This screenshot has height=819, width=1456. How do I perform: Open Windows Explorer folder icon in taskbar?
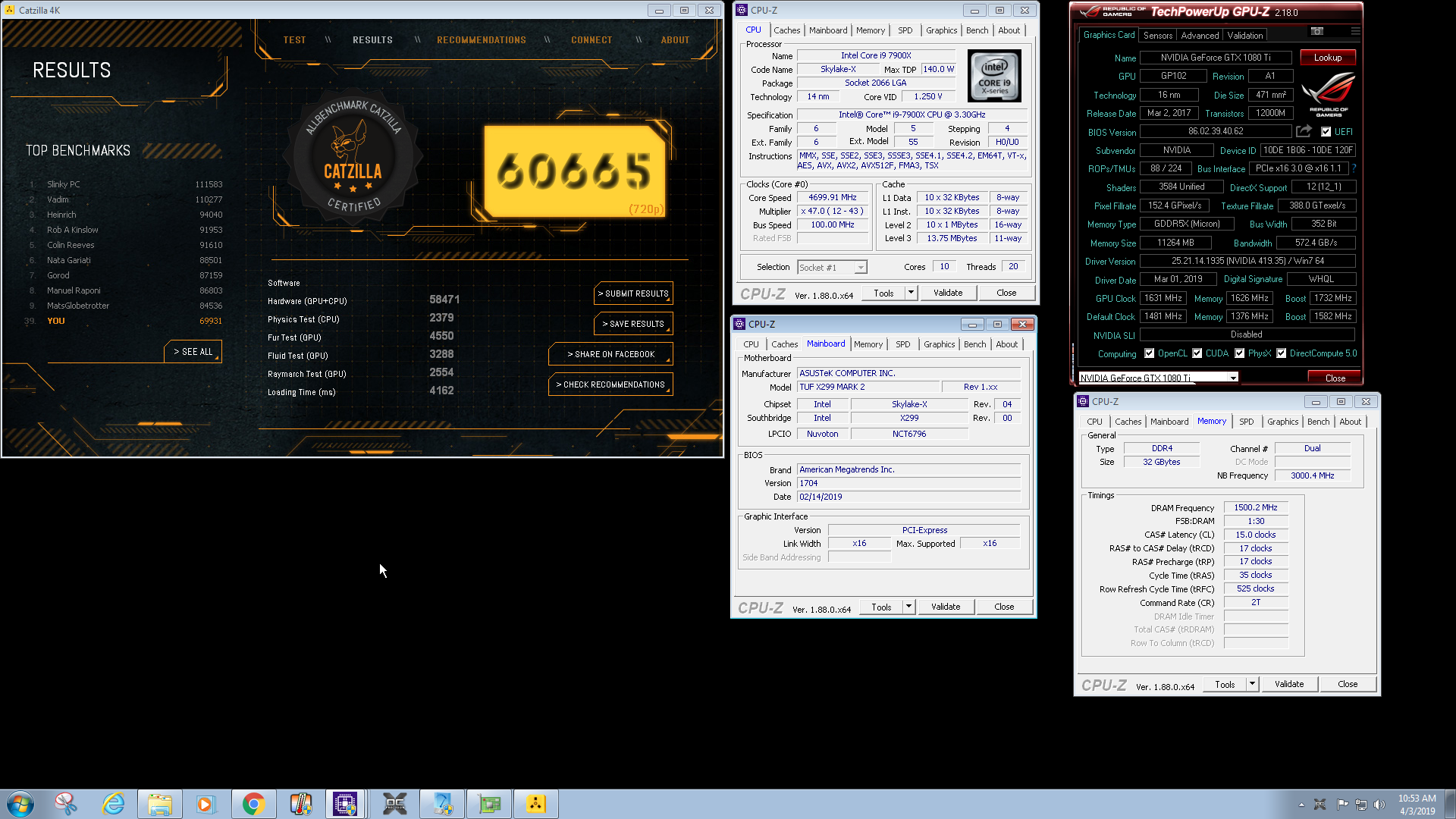160,804
